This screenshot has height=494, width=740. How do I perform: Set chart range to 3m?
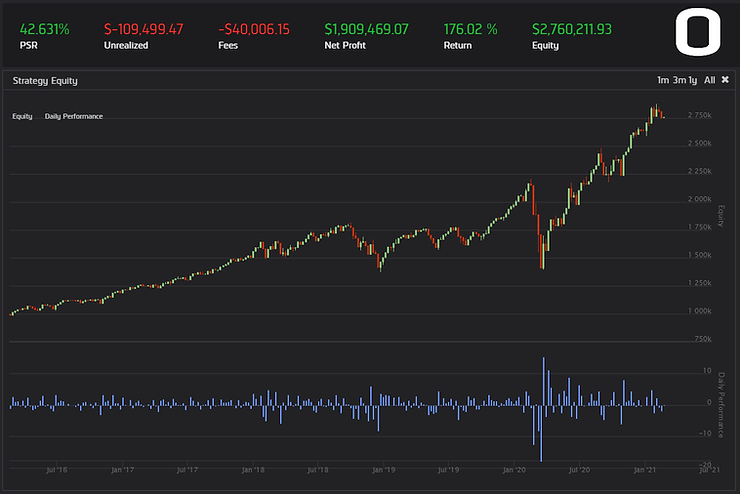(679, 80)
